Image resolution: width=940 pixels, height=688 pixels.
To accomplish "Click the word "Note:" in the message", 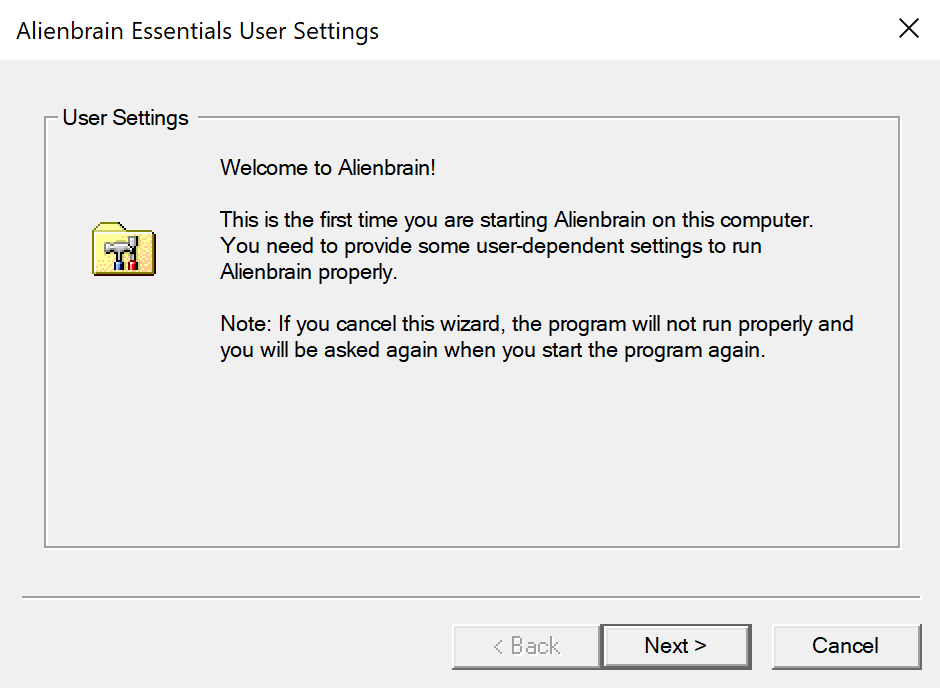I will tap(246, 324).
